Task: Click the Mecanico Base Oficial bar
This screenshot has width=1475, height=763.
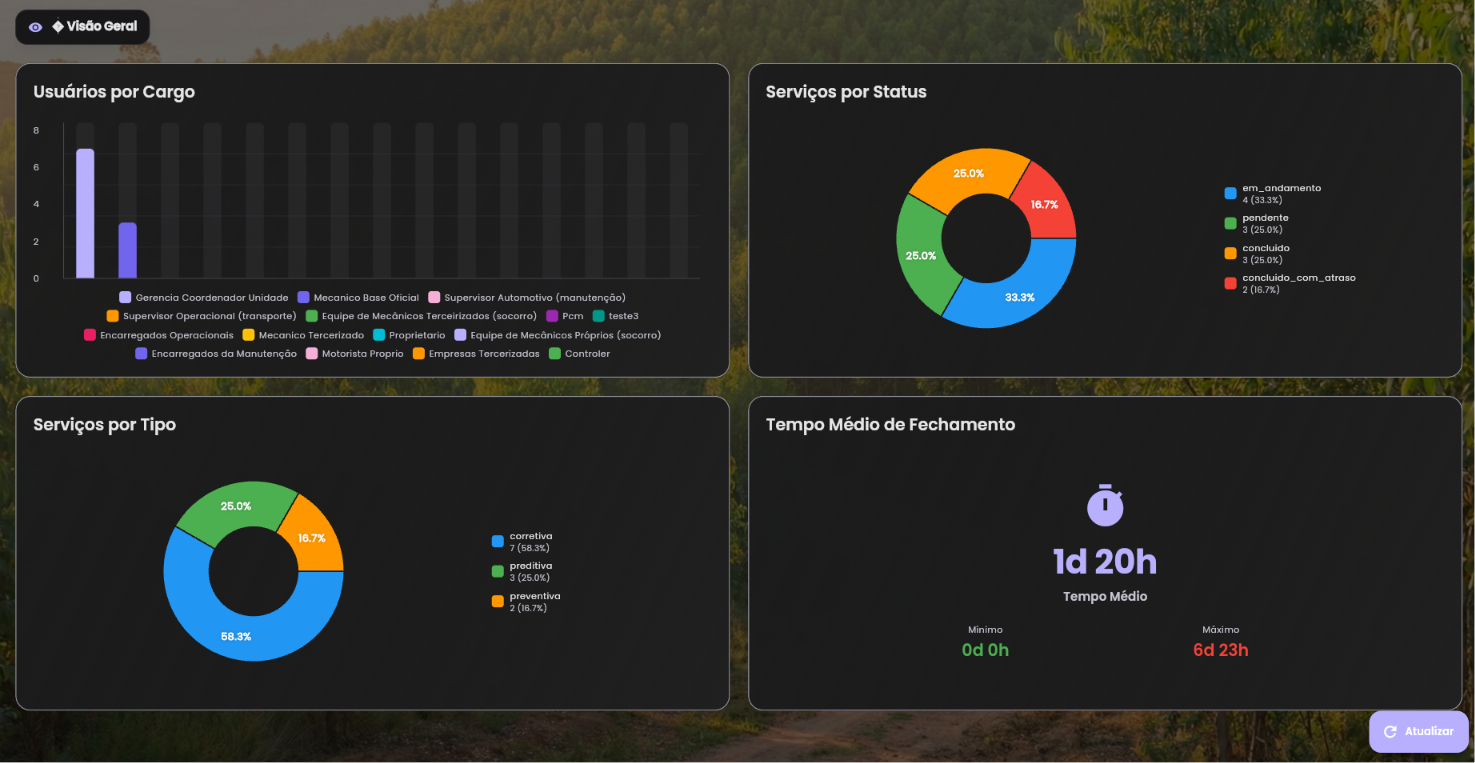Action: tap(127, 250)
